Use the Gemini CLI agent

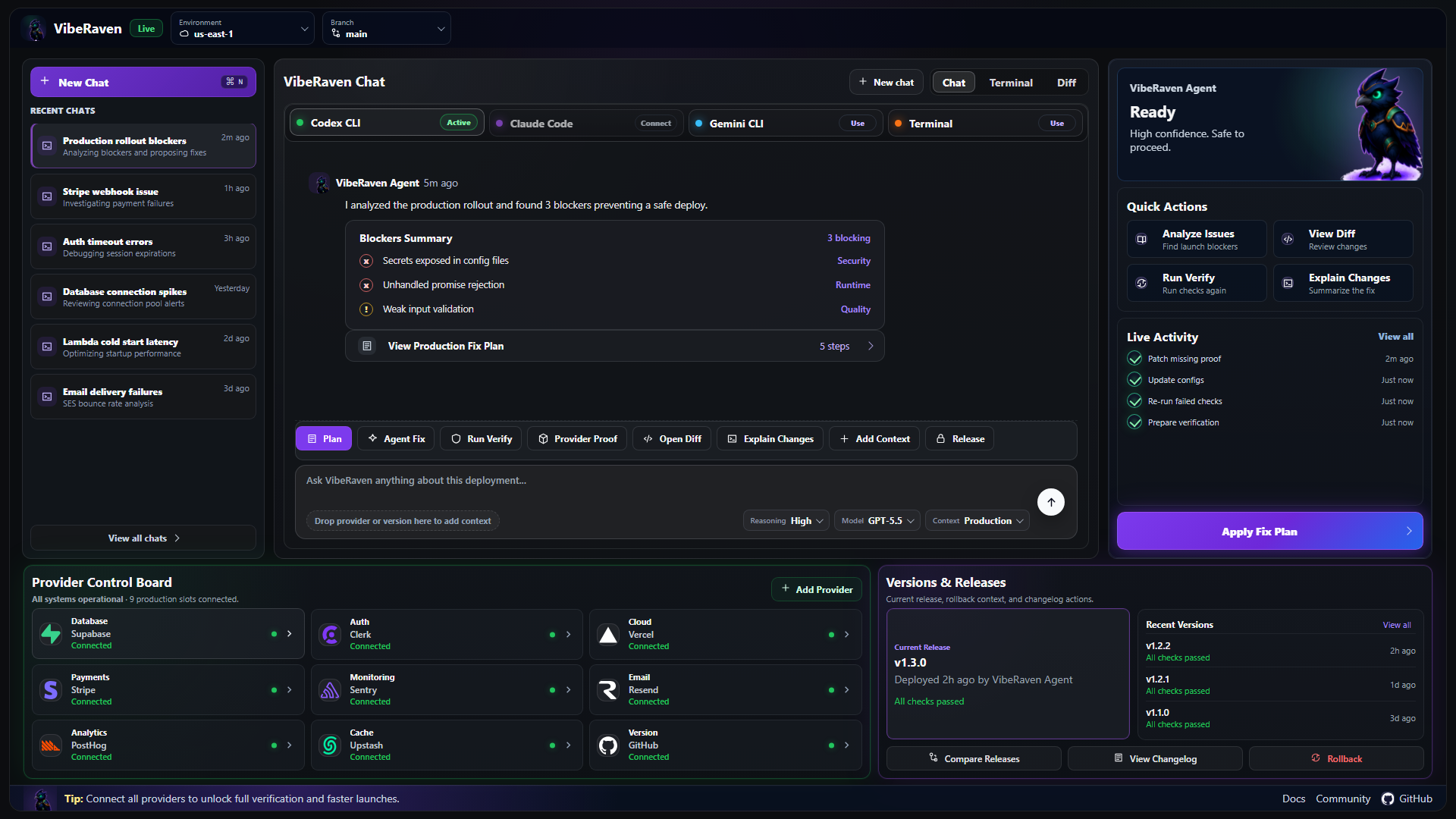point(857,124)
